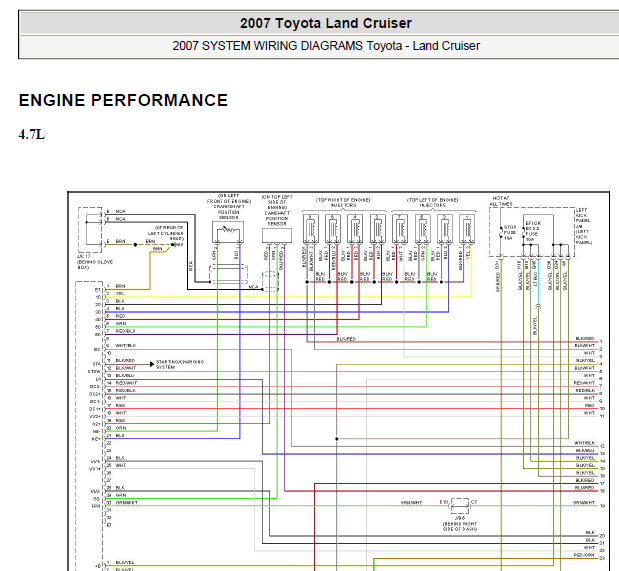Viewport: 619px width, 571px height.
Task: Click injector number 1 symbol with YEL wire
Action: pos(467,229)
